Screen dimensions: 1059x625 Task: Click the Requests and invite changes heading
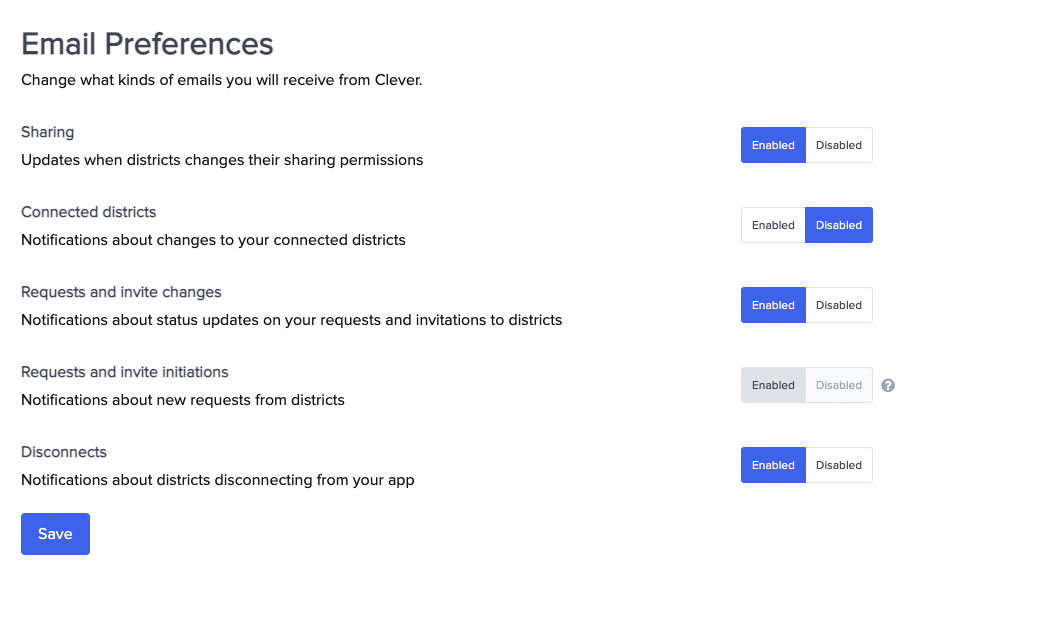pos(120,292)
